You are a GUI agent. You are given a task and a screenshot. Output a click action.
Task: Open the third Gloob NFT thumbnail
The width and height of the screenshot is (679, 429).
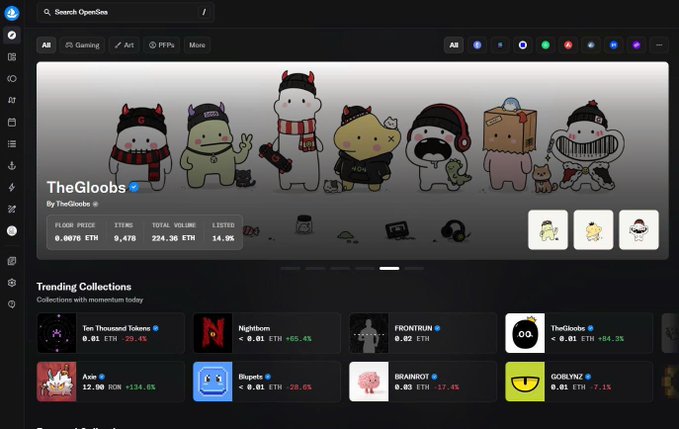[x=639, y=230]
